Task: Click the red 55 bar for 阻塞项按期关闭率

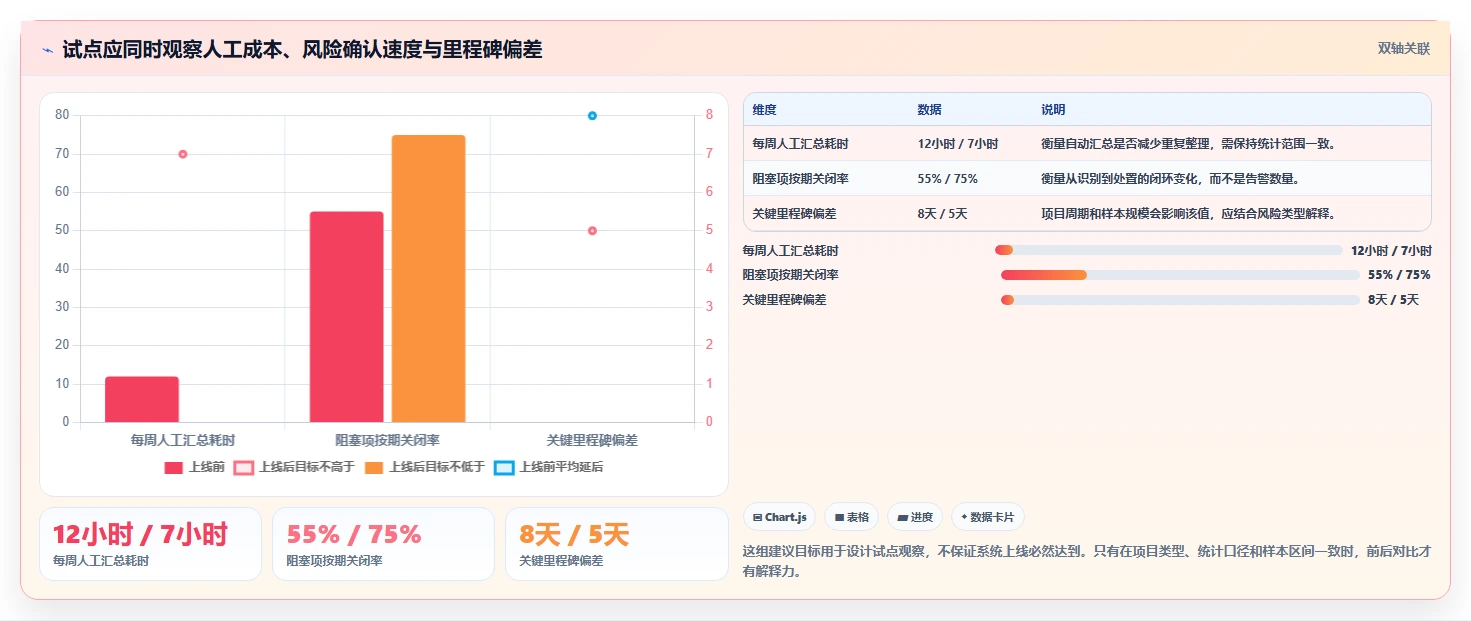Action: click(x=347, y=316)
